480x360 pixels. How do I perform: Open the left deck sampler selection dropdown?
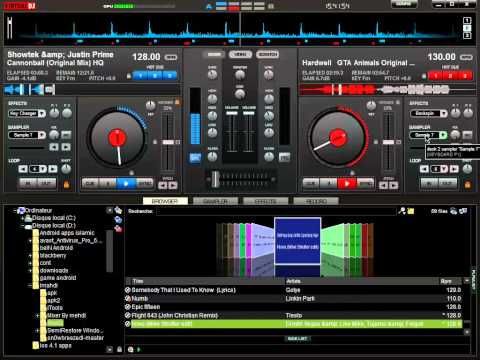(x=42, y=135)
